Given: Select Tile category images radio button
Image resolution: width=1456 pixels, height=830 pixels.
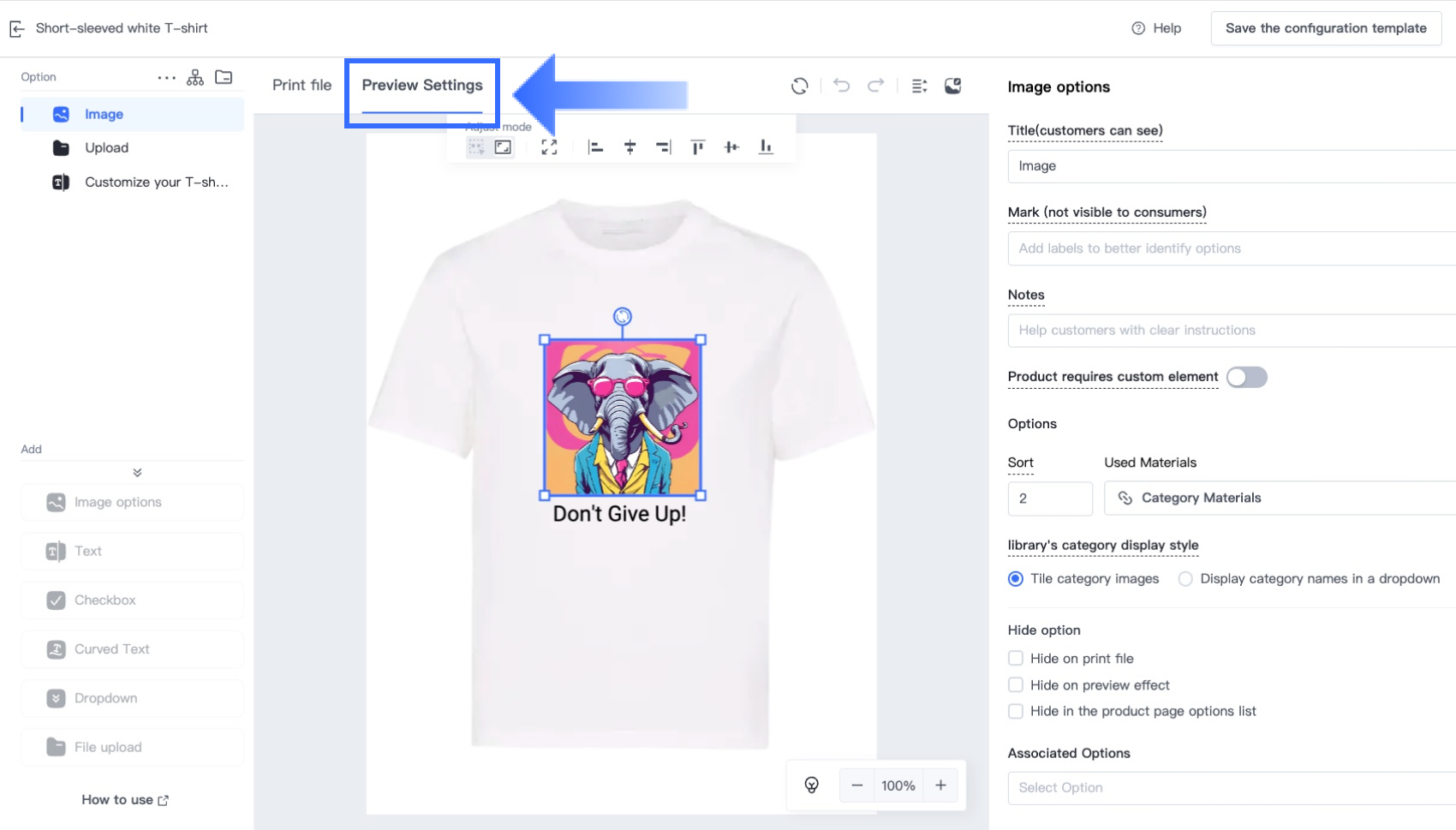Looking at the screenshot, I should [1016, 579].
